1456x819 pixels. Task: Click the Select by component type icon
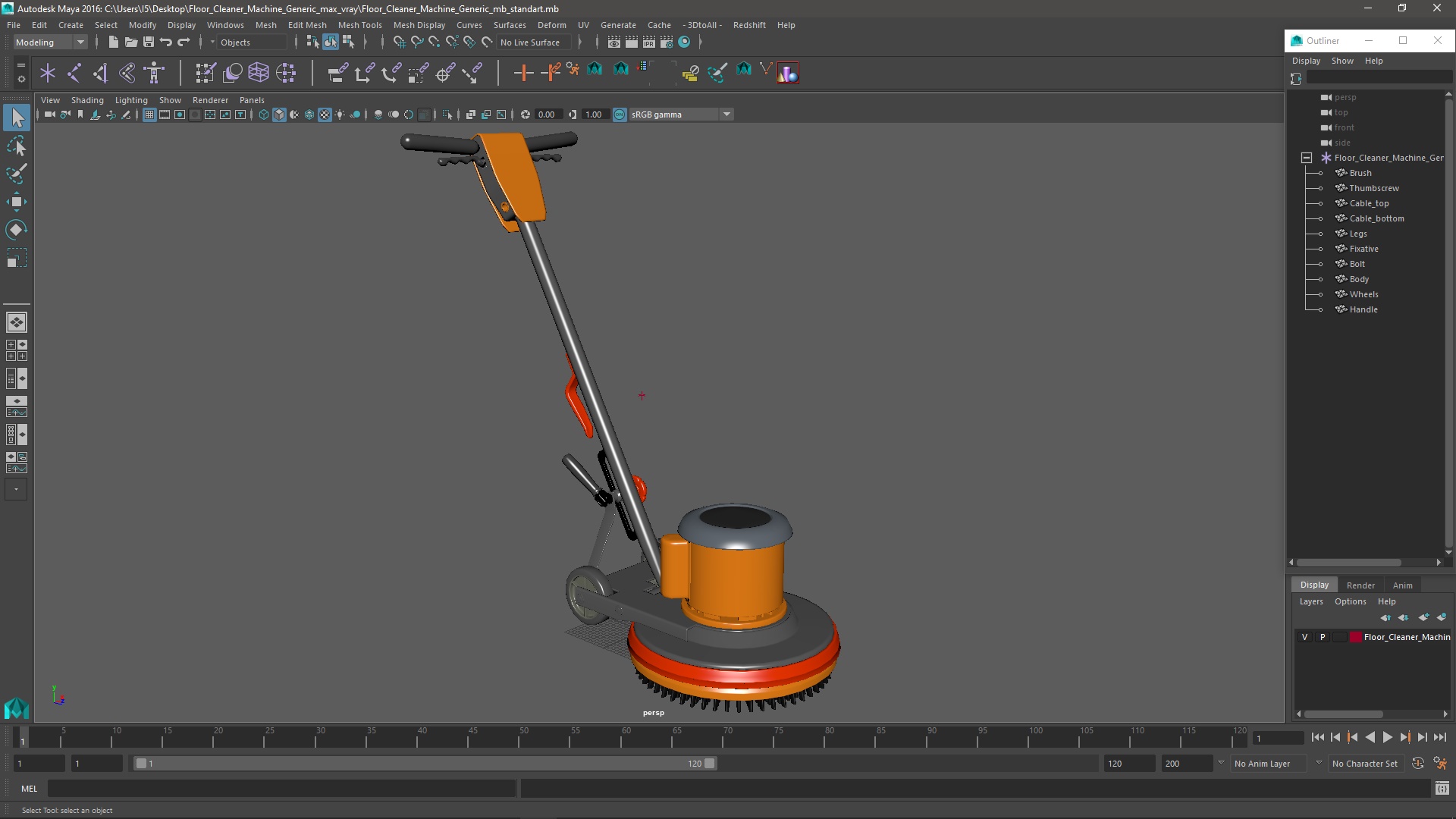349,42
